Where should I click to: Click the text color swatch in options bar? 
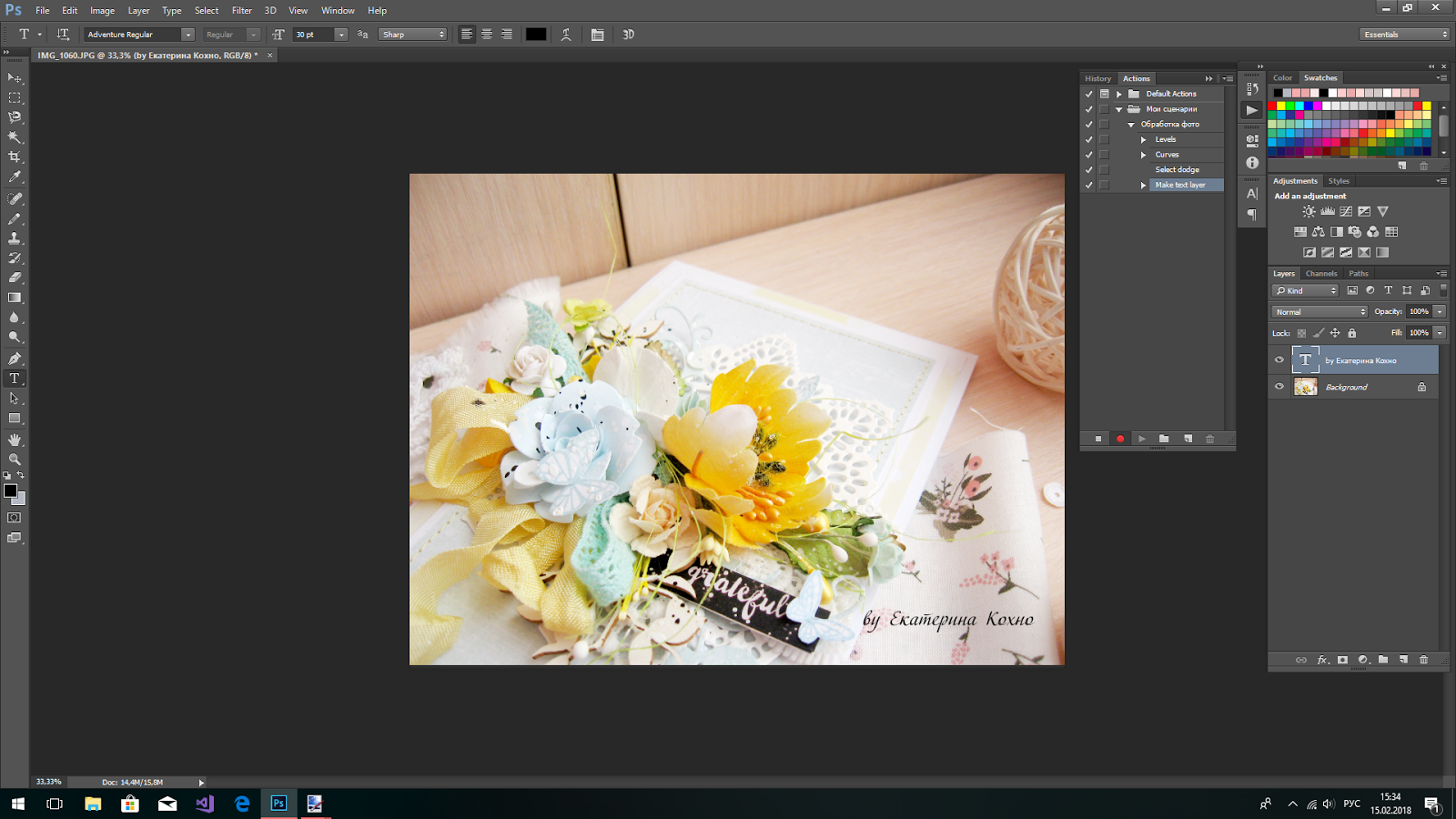click(536, 35)
